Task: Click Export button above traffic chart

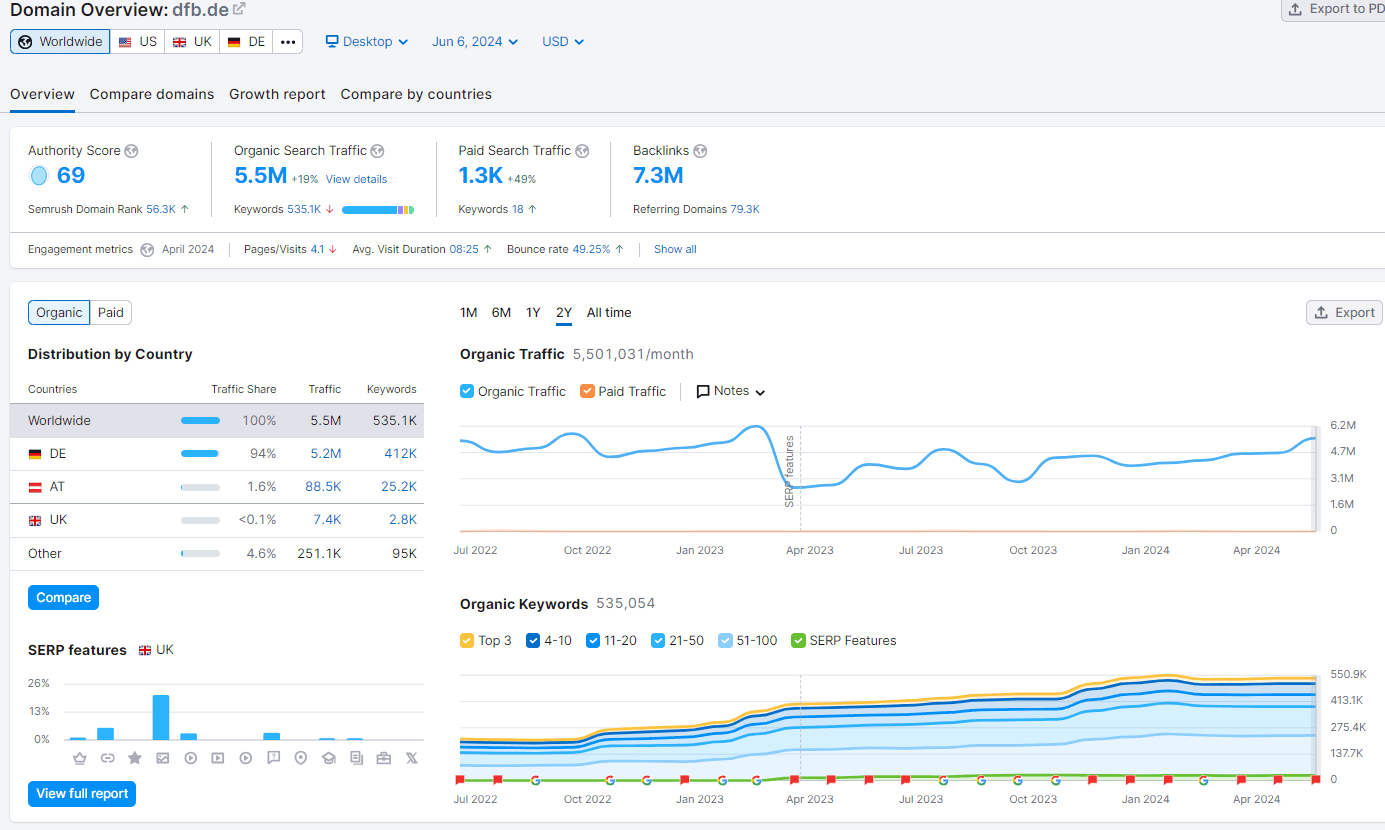Action: click(1344, 313)
